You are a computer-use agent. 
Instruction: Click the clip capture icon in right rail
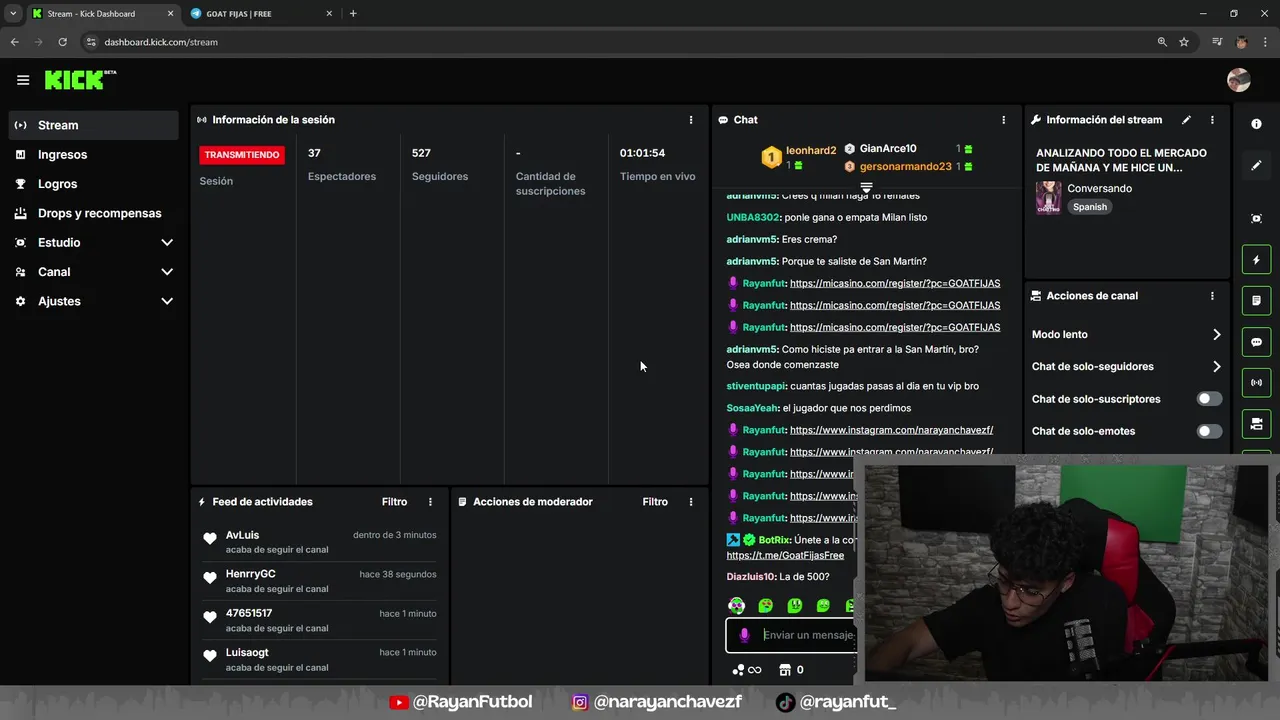(1256, 219)
